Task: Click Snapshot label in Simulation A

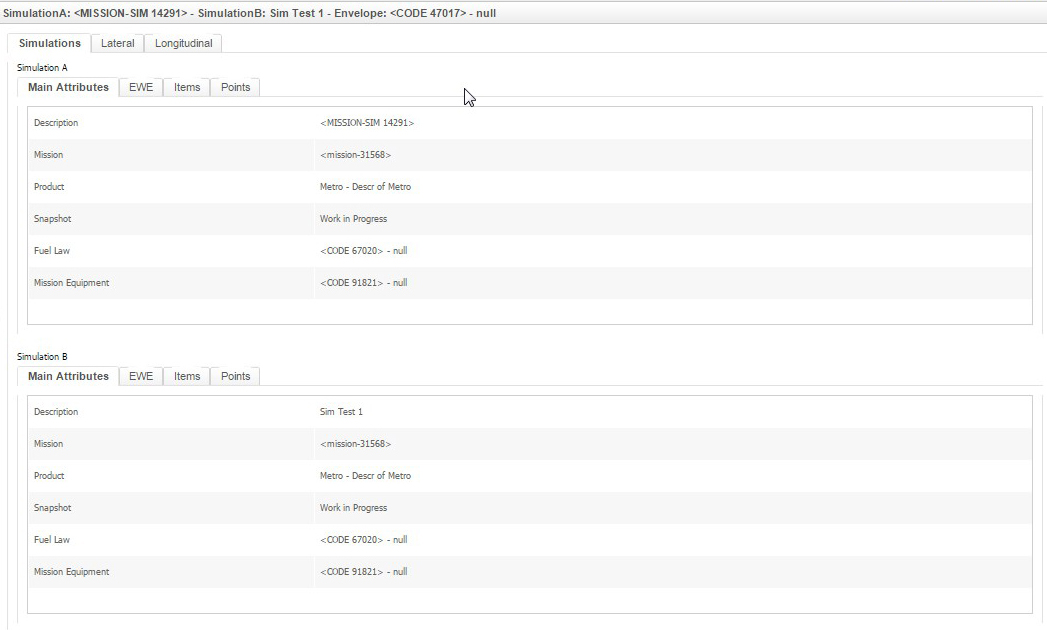Action: coord(52,219)
